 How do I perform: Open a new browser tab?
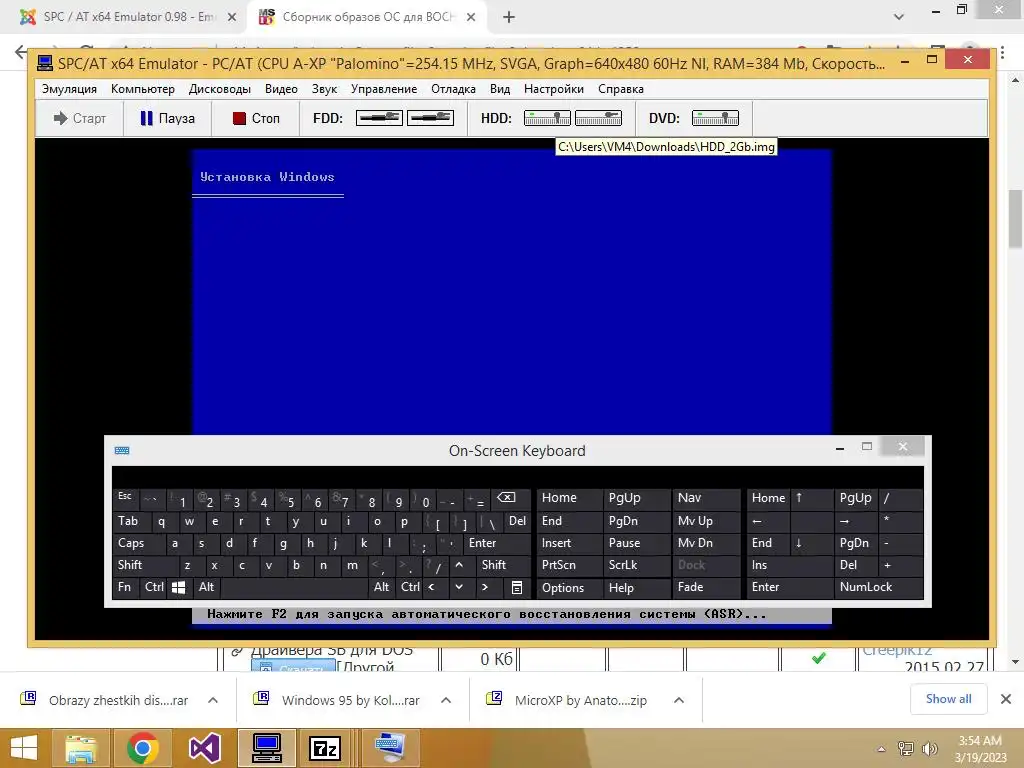click(509, 17)
